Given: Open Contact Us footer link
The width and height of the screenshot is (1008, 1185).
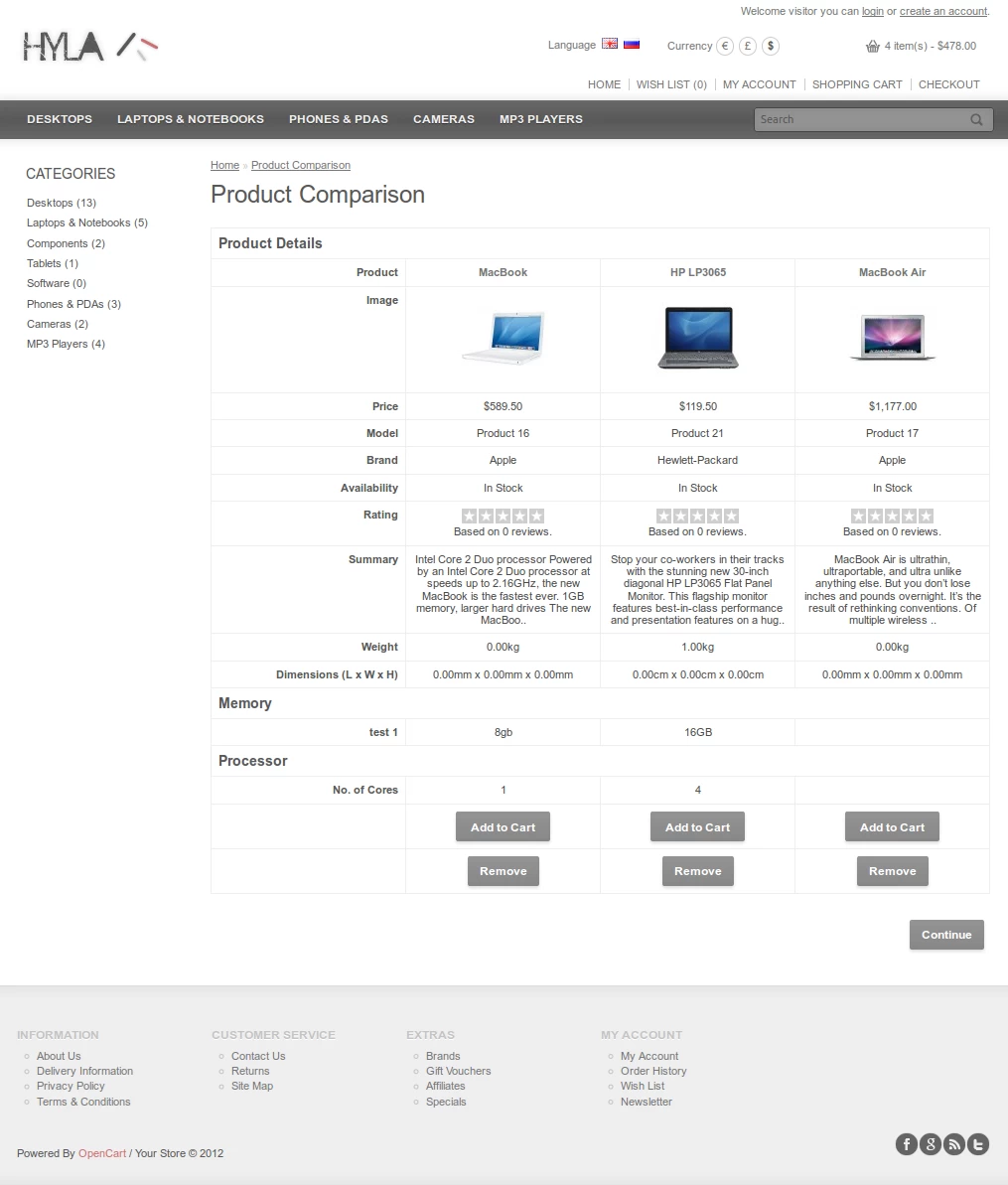Looking at the screenshot, I should [258, 1056].
